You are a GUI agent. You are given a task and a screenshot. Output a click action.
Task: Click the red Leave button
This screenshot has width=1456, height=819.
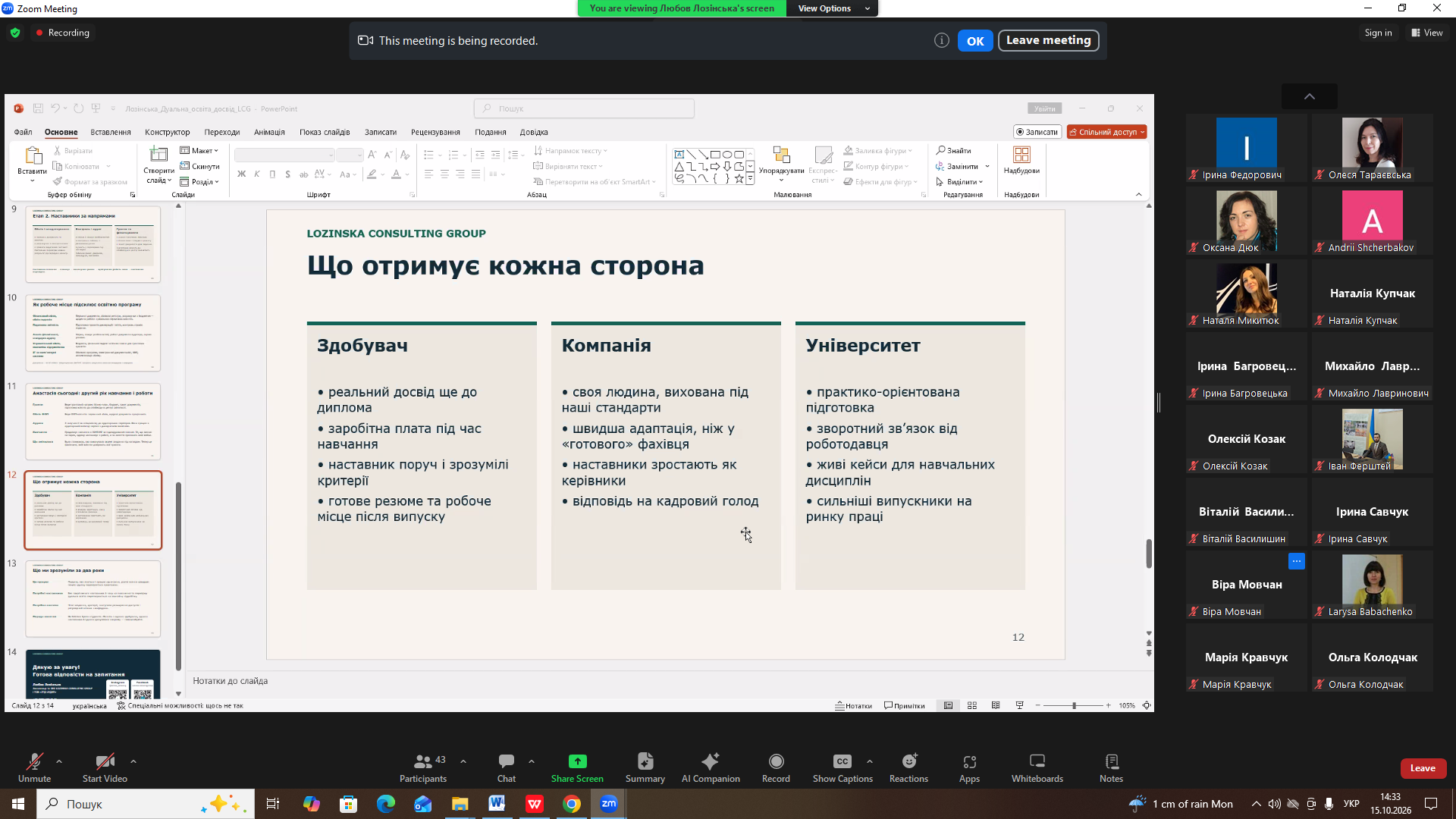tap(1423, 768)
